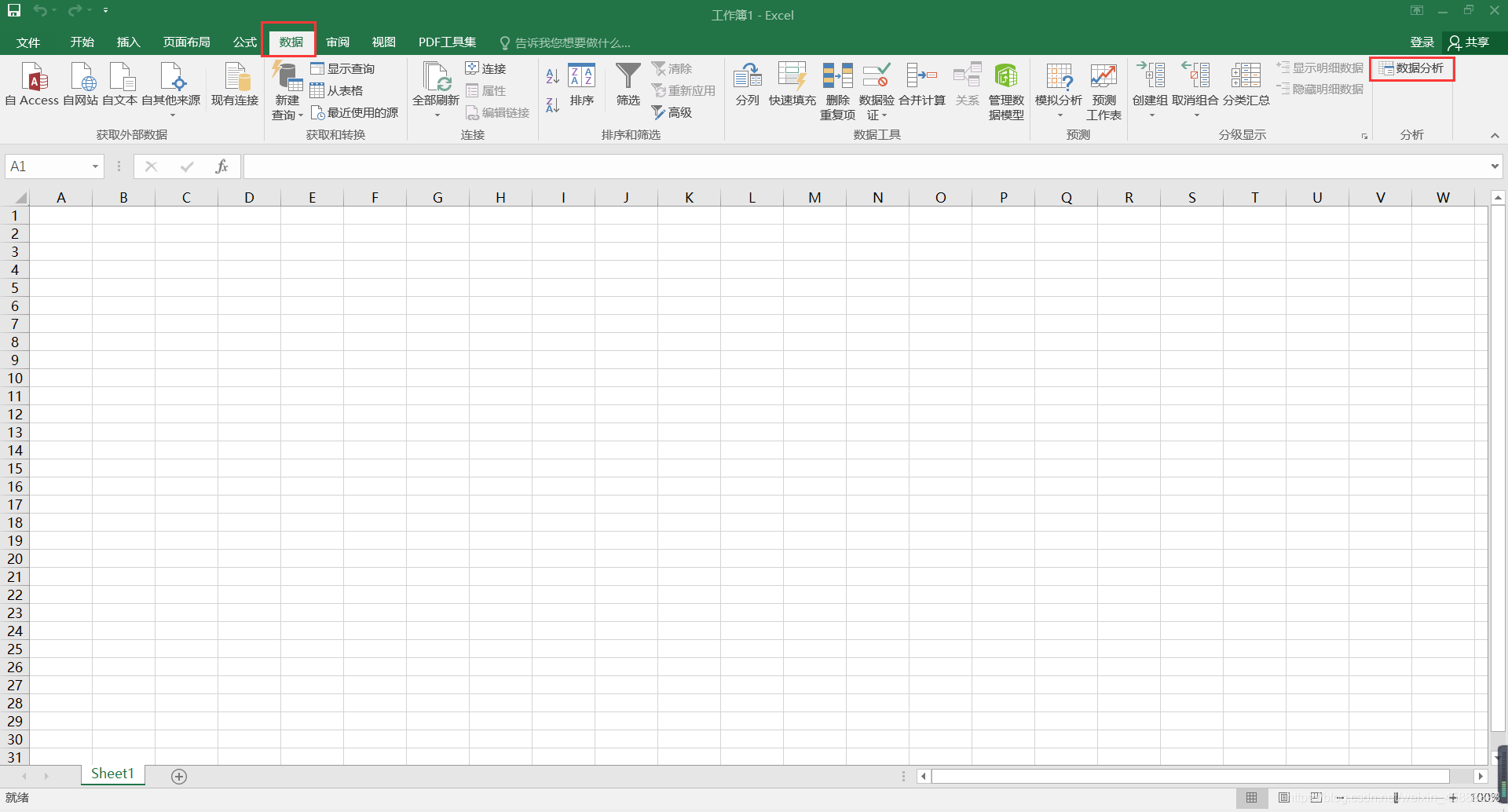Switch to the 公式 formulas tab
This screenshot has width=1508, height=812.
[x=244, y=42]
